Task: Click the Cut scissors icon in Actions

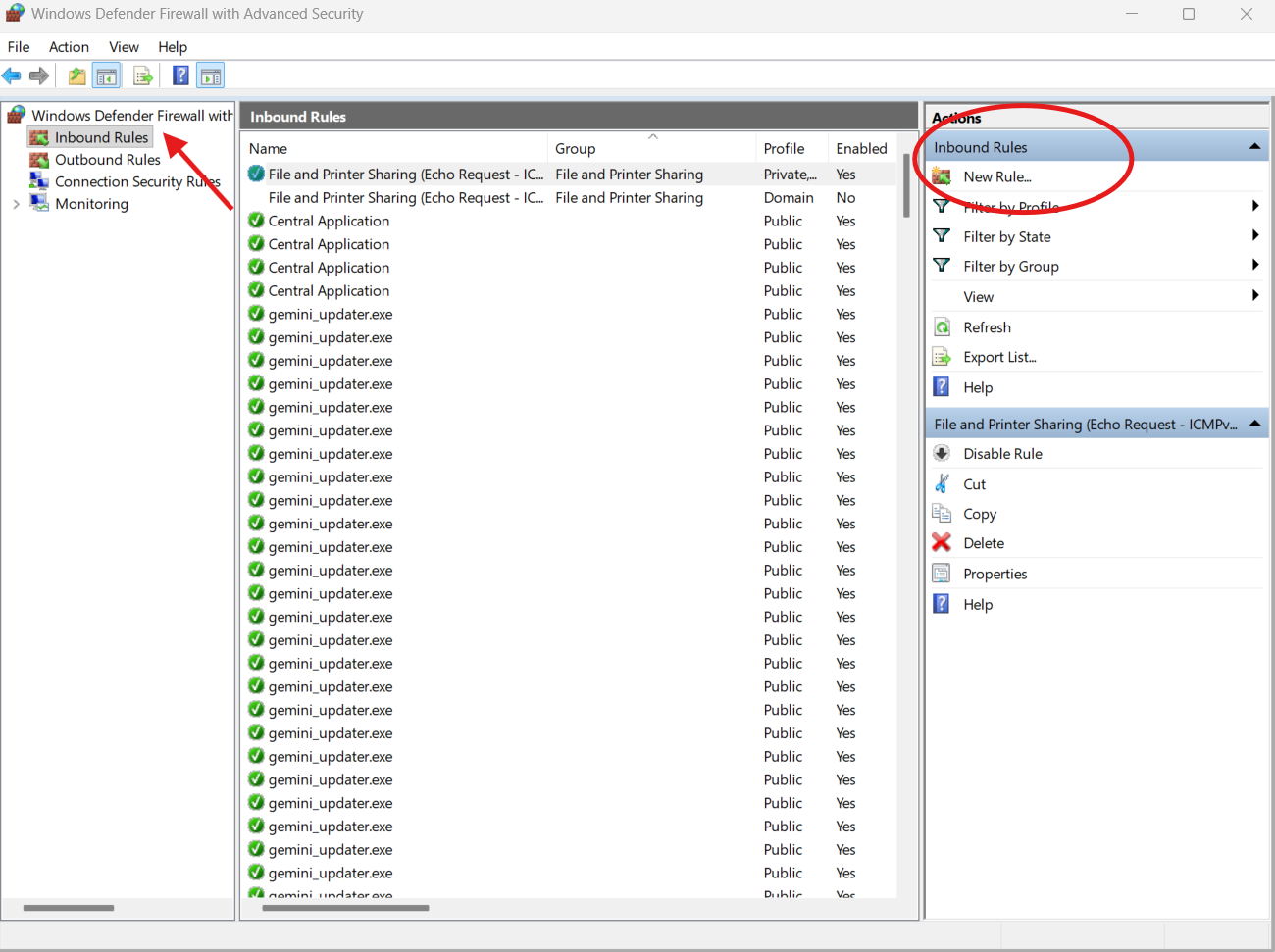Action: [x=942, y=484]
